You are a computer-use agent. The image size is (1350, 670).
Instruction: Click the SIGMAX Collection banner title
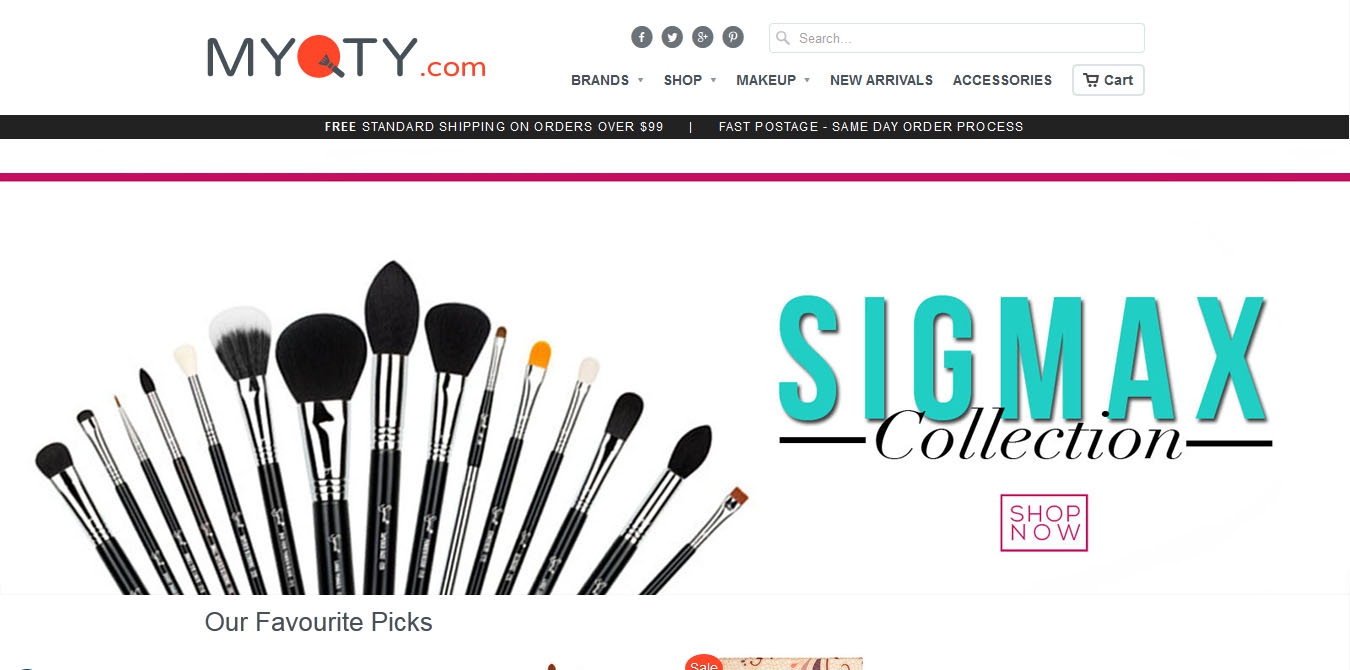[x=1025, y=378]
